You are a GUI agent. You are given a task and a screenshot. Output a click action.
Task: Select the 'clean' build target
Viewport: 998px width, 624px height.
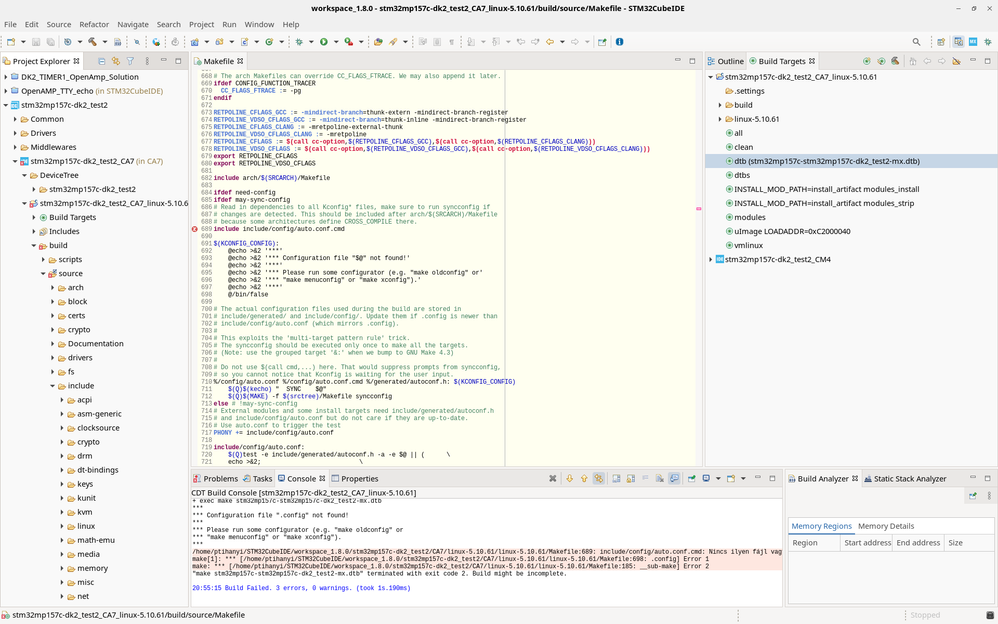[743, 147]
